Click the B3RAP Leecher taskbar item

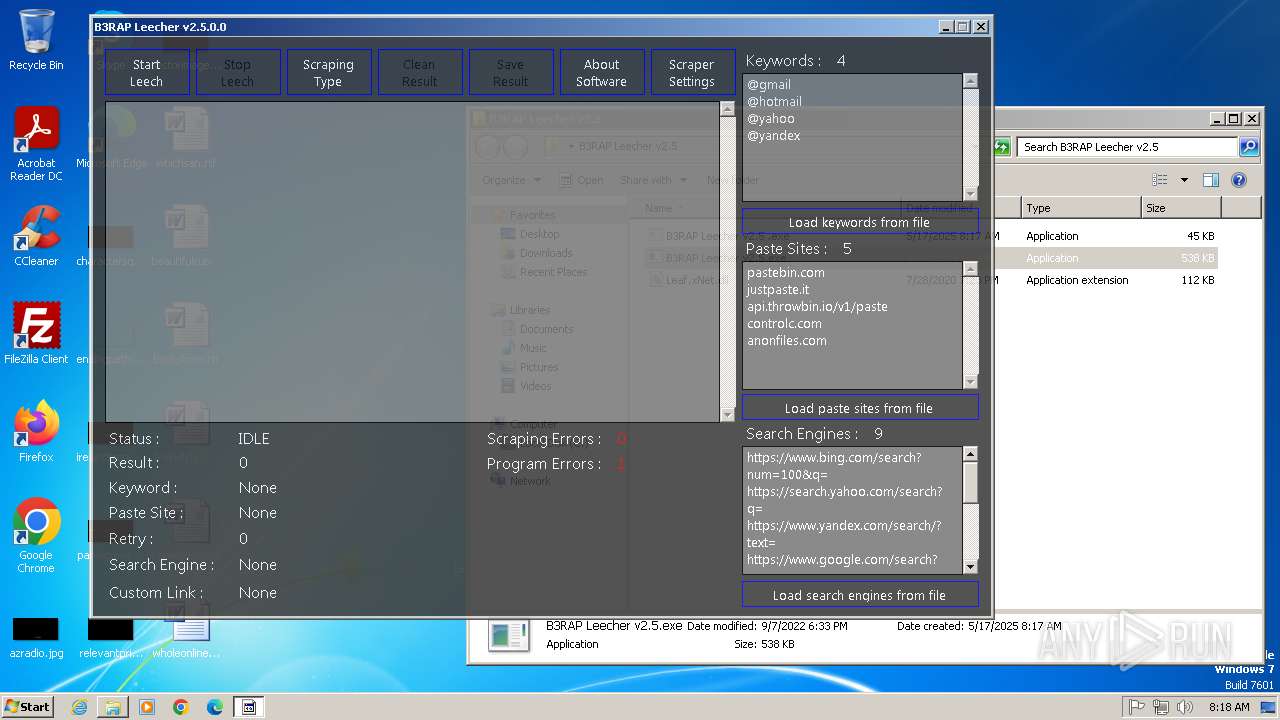point(249,707)
